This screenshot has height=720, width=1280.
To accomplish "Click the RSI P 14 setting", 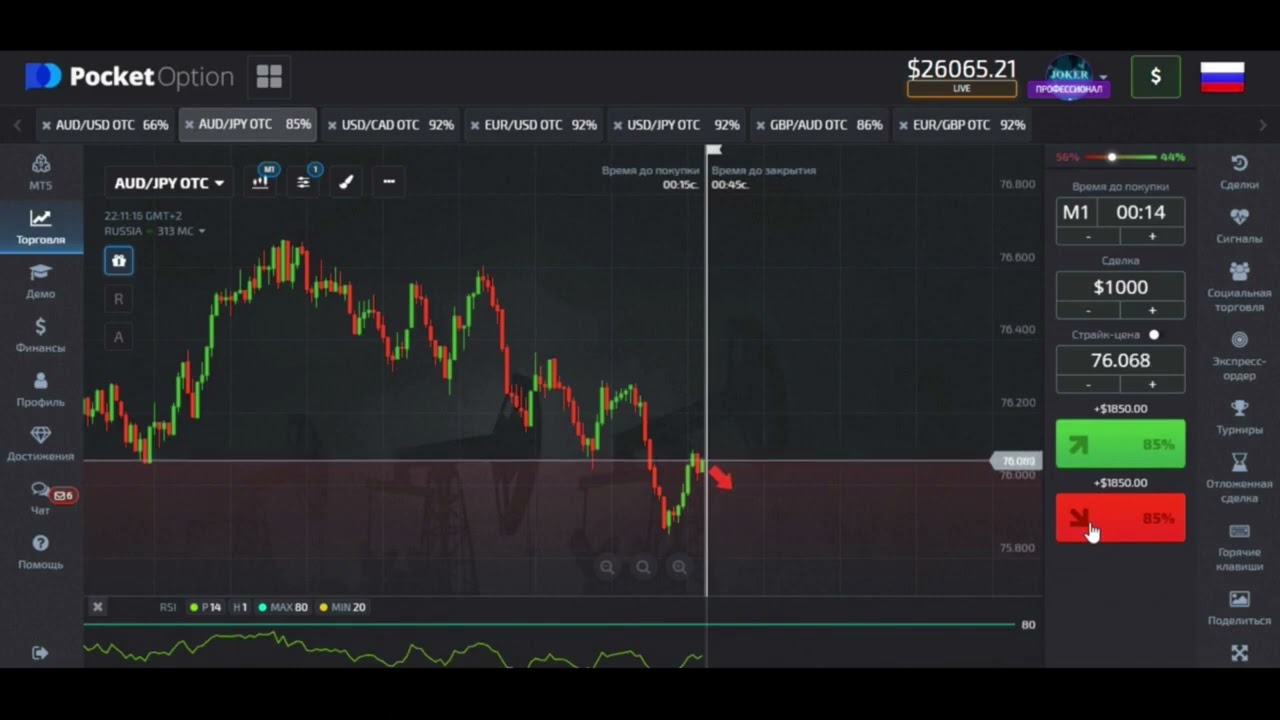I will 206,607.
